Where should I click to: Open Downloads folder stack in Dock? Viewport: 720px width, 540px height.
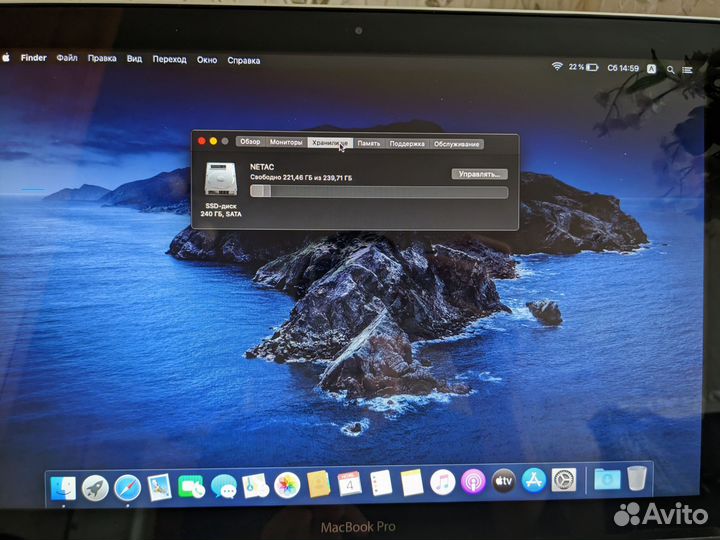point(607,479)
